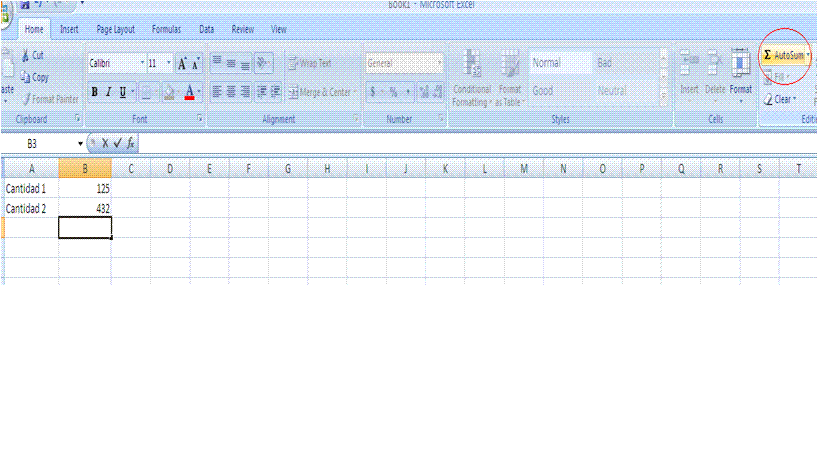The image size is (818, 450).
Task: Expand the cell Styles gallery
Action: point(664,97)
